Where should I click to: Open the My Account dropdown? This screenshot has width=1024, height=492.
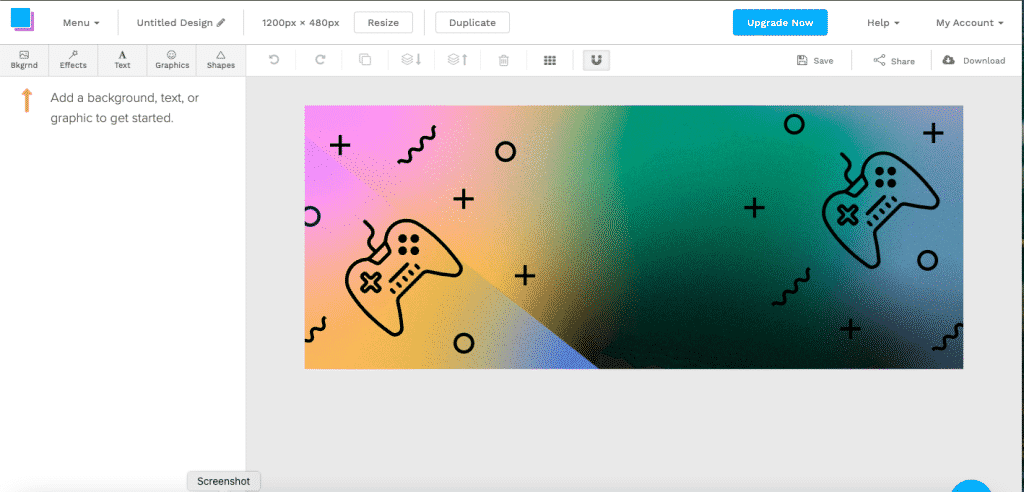(x=969, y=23)
